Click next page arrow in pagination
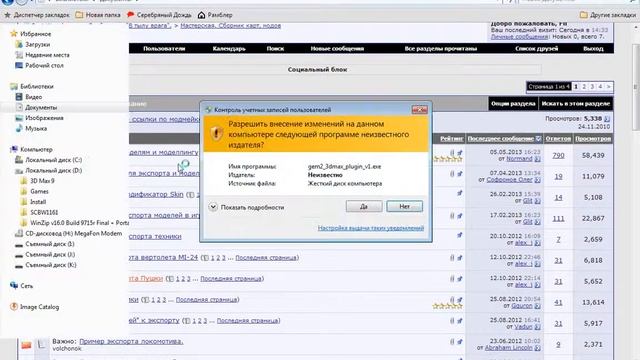This screenshot has height=360, width=640. tap(609, 87)
